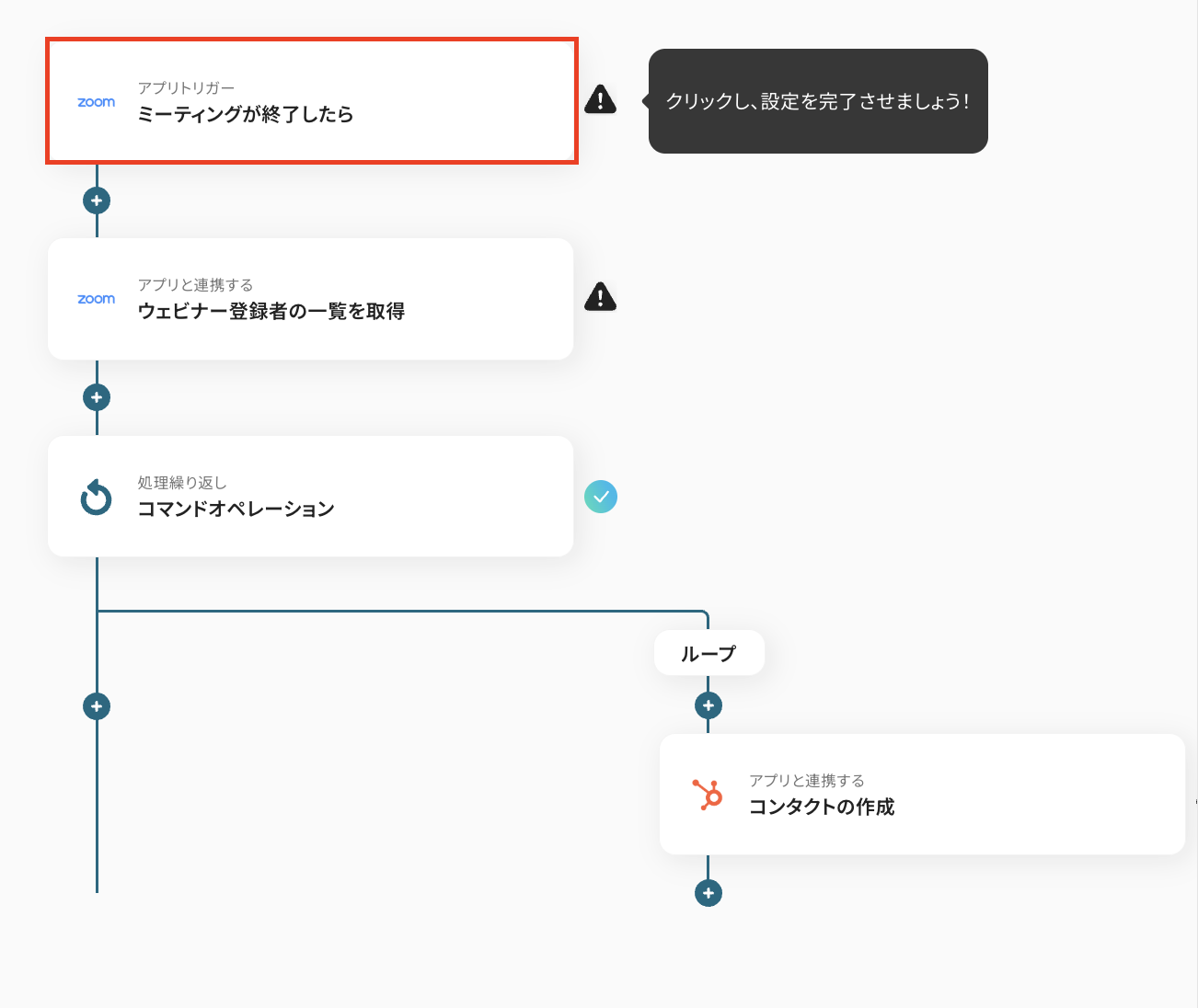
Task: Open the コマンドオペレーション loop card
Action: pyautogui.click(x=310, y=497)
